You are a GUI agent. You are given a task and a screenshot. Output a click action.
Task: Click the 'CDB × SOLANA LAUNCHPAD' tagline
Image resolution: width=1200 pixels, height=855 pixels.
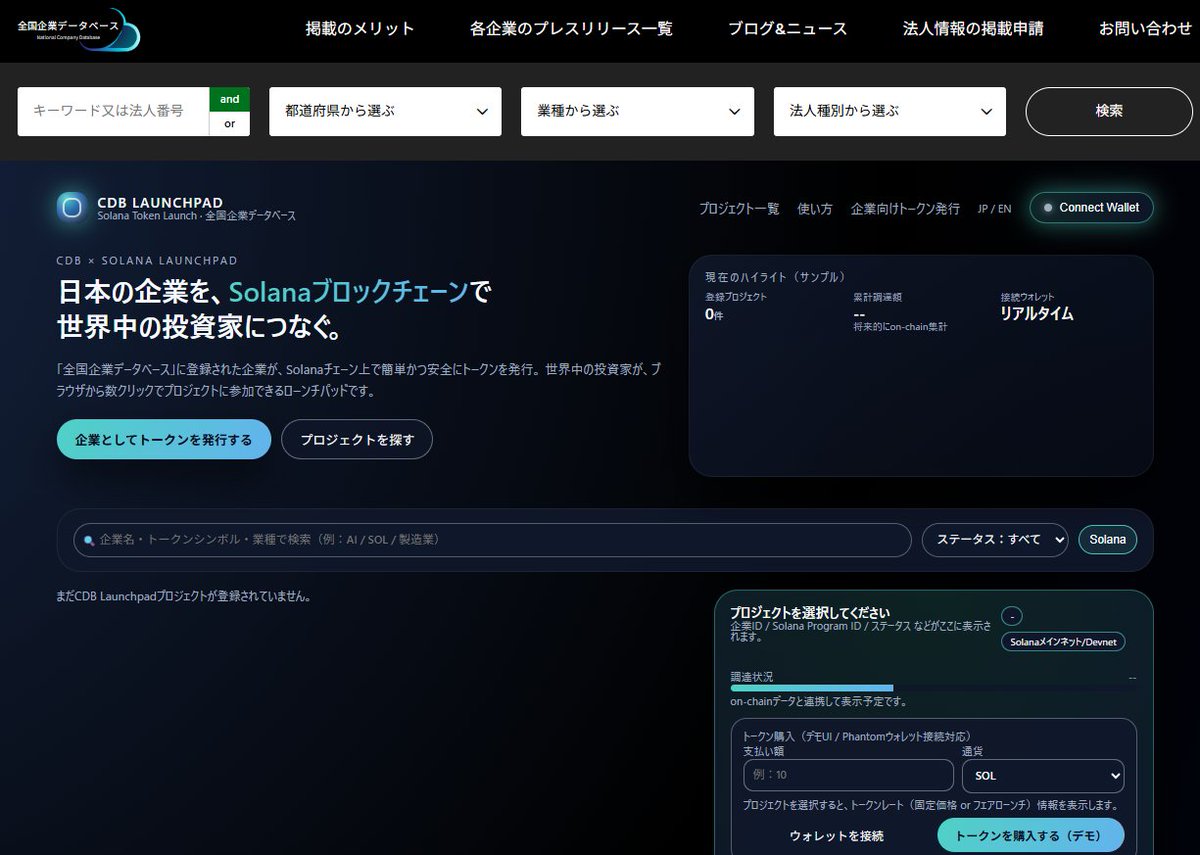[147, 260]
